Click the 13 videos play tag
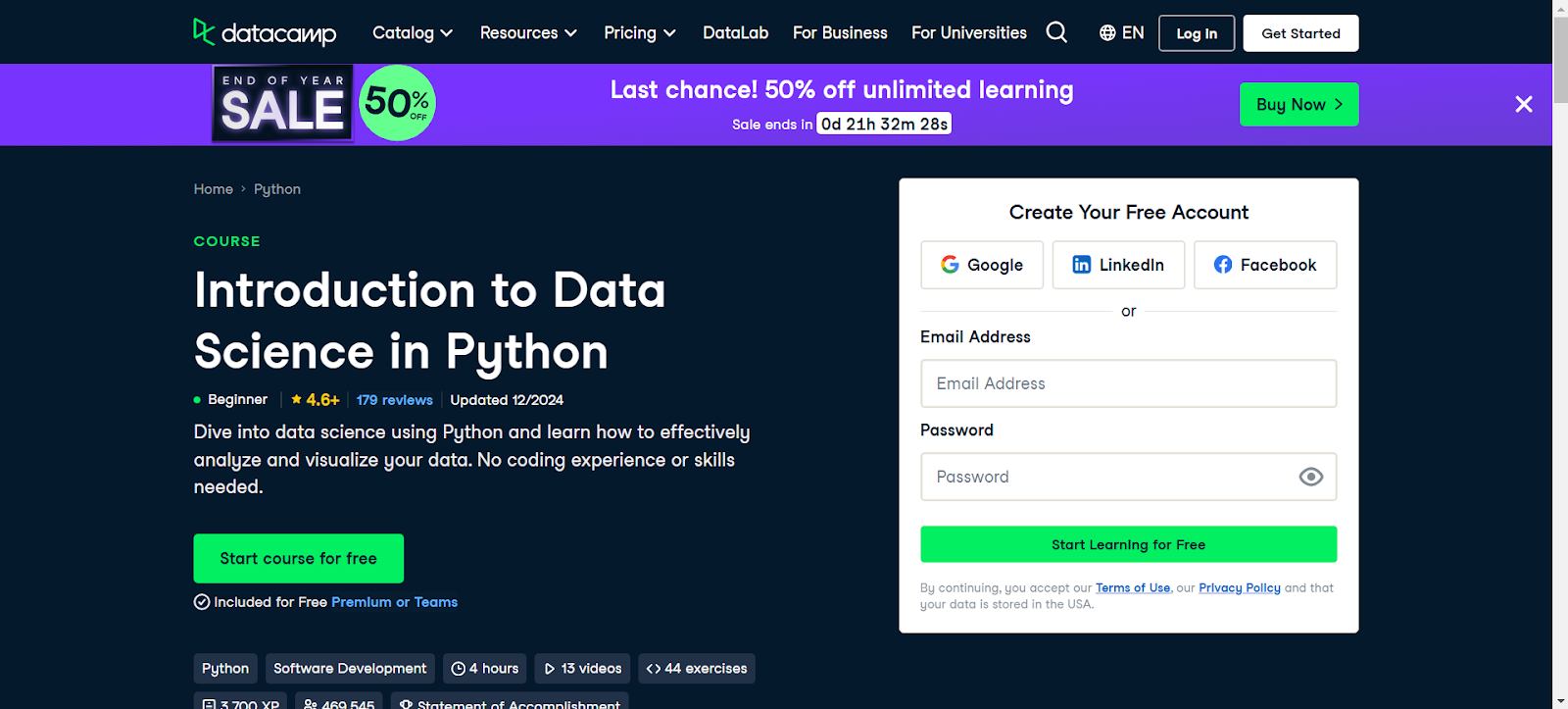Screen dimensions: 1568x709 click(582, 669)
